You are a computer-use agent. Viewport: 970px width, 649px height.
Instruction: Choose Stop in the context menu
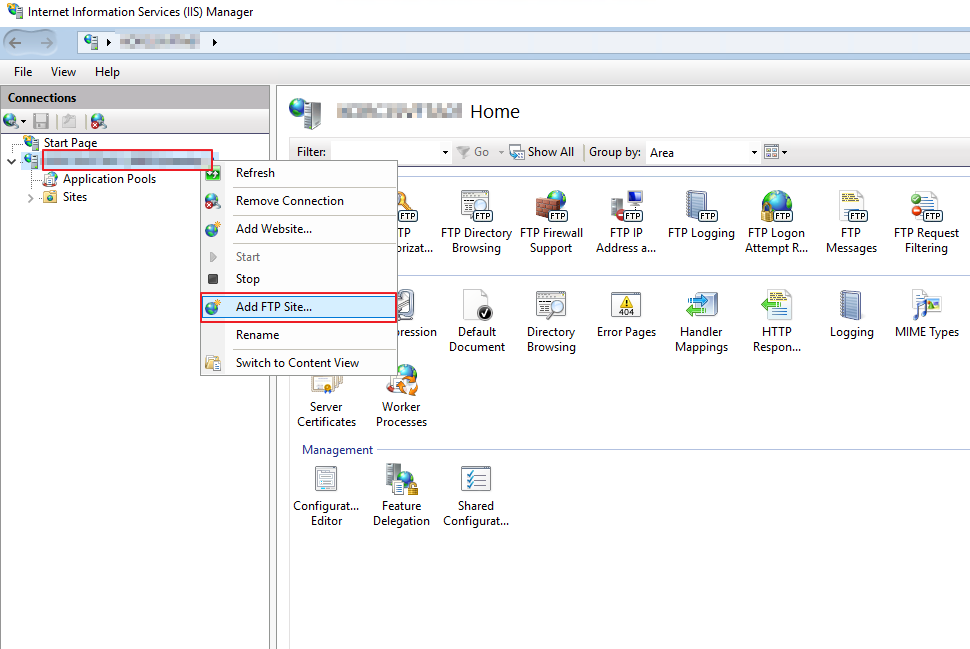coord(299,279)
